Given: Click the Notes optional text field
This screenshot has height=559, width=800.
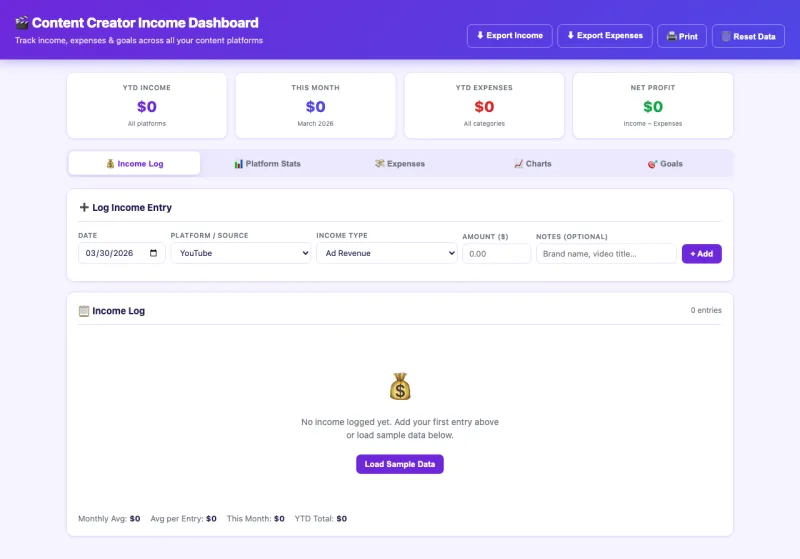Looking at the screenshot, I should point(606,254).
